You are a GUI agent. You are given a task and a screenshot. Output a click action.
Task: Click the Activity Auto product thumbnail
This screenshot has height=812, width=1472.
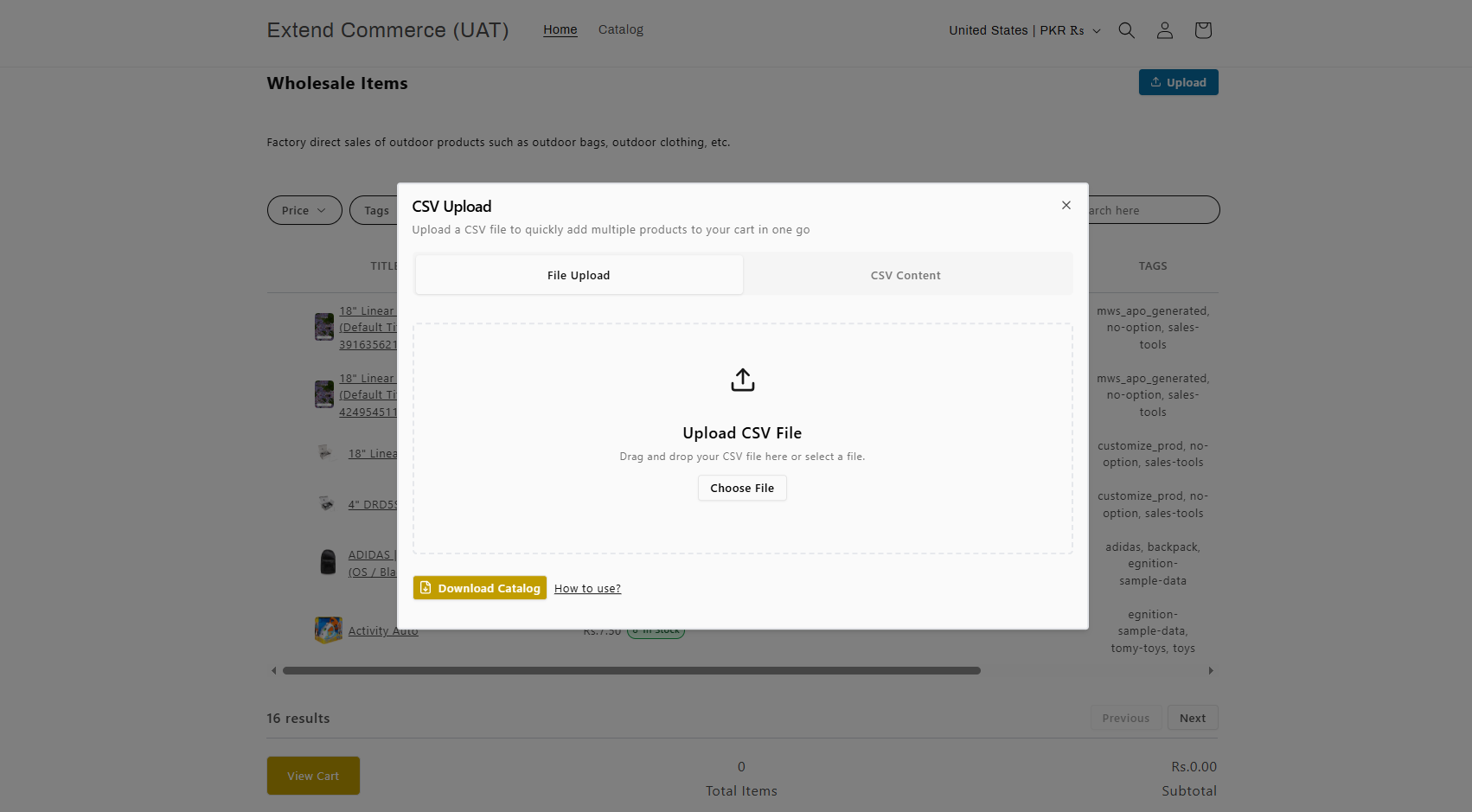pyautogui.click(x=328, y=630)
